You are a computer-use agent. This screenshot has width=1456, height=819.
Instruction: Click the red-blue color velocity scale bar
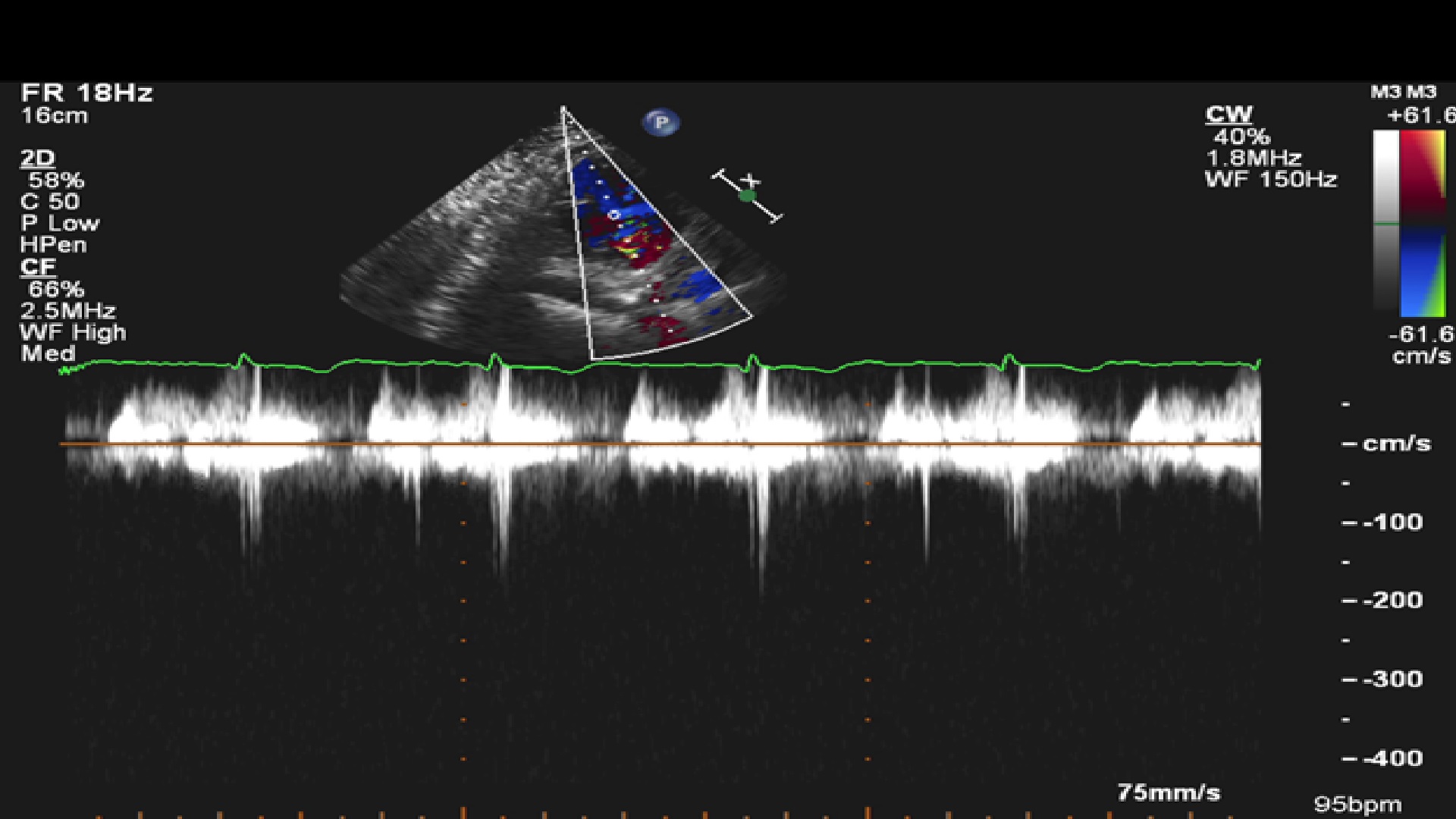(1423, 223)
